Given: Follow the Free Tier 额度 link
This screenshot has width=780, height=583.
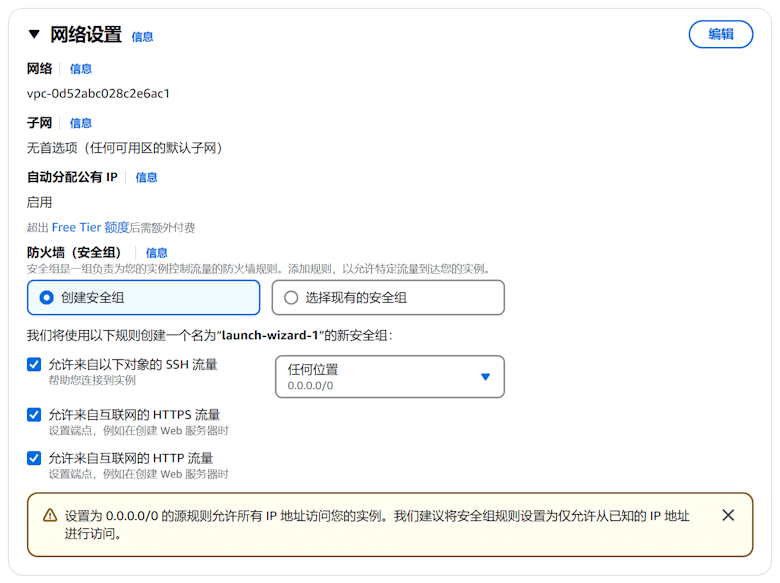Looking at the screenshot, I should [x=90, y=227].
